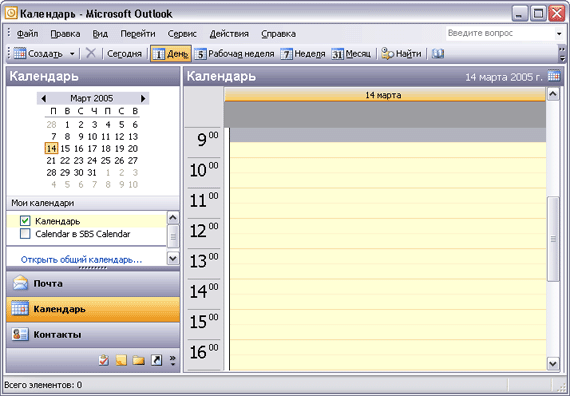The image size is (570, 396).
Task: Open the Правка menu
Action: tap(65, 34)
